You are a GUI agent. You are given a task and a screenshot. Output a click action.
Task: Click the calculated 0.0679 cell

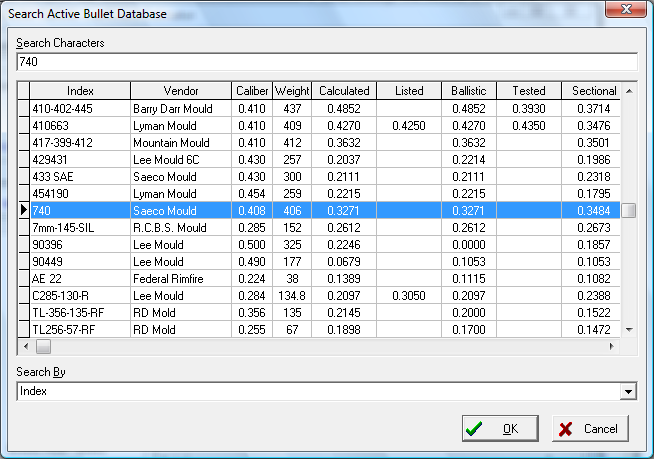[344, 262]
